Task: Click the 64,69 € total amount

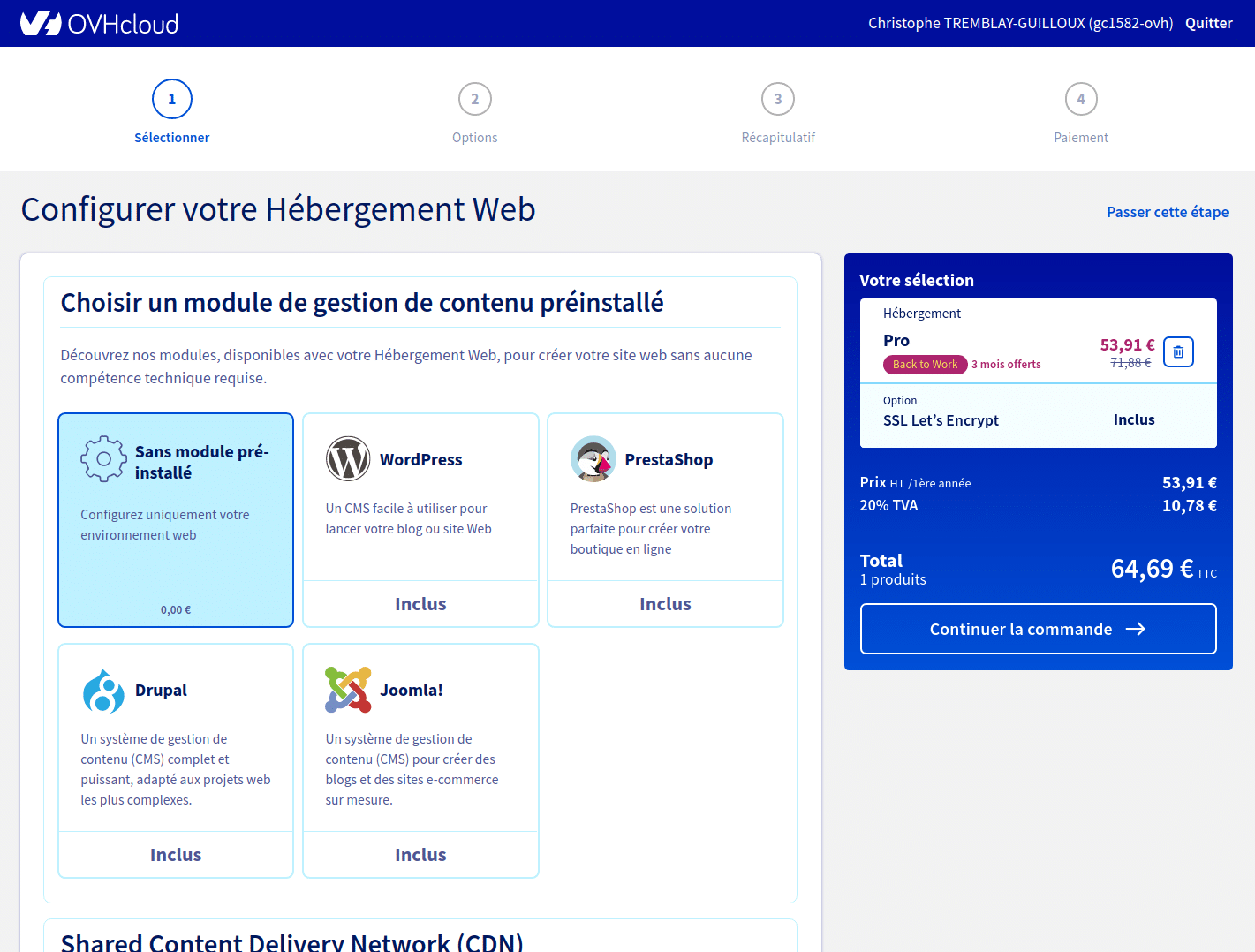Action: (x=1152, y=569)
